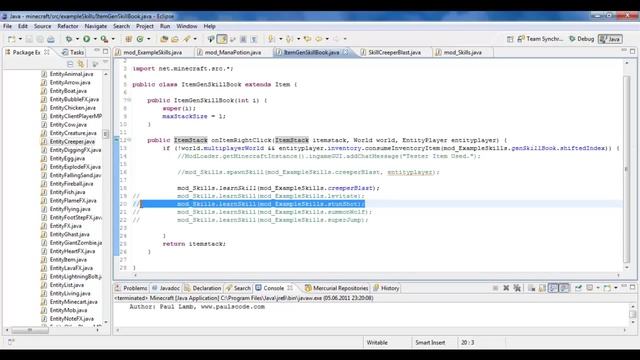
Task: Open the Navigate menu
Action: point(96,26)
